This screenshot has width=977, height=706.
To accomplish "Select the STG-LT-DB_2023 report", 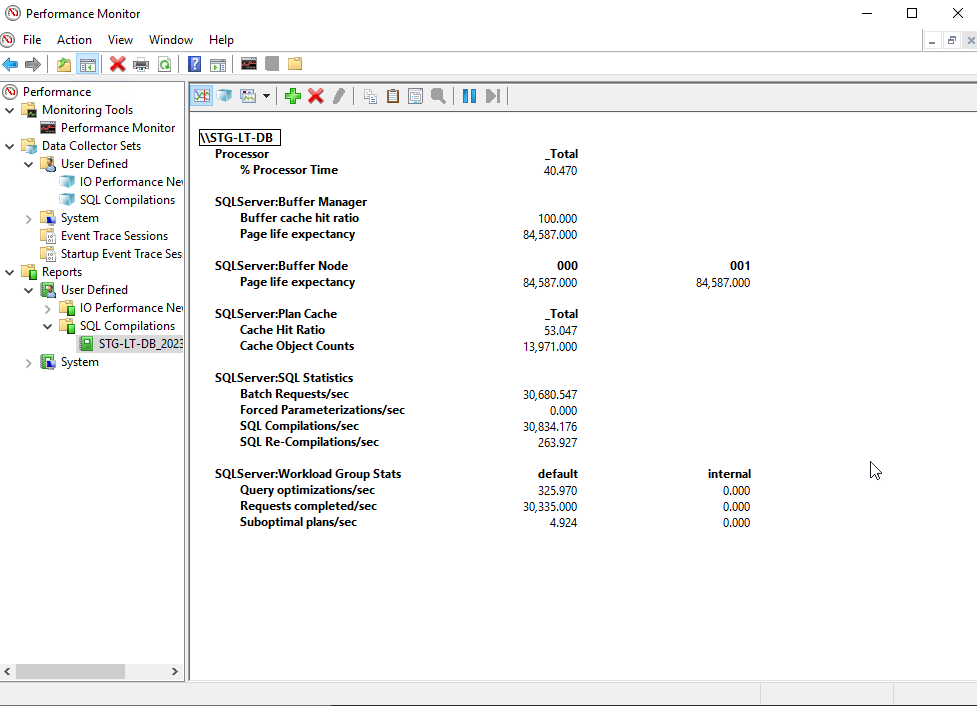I will tap(141, 344).
